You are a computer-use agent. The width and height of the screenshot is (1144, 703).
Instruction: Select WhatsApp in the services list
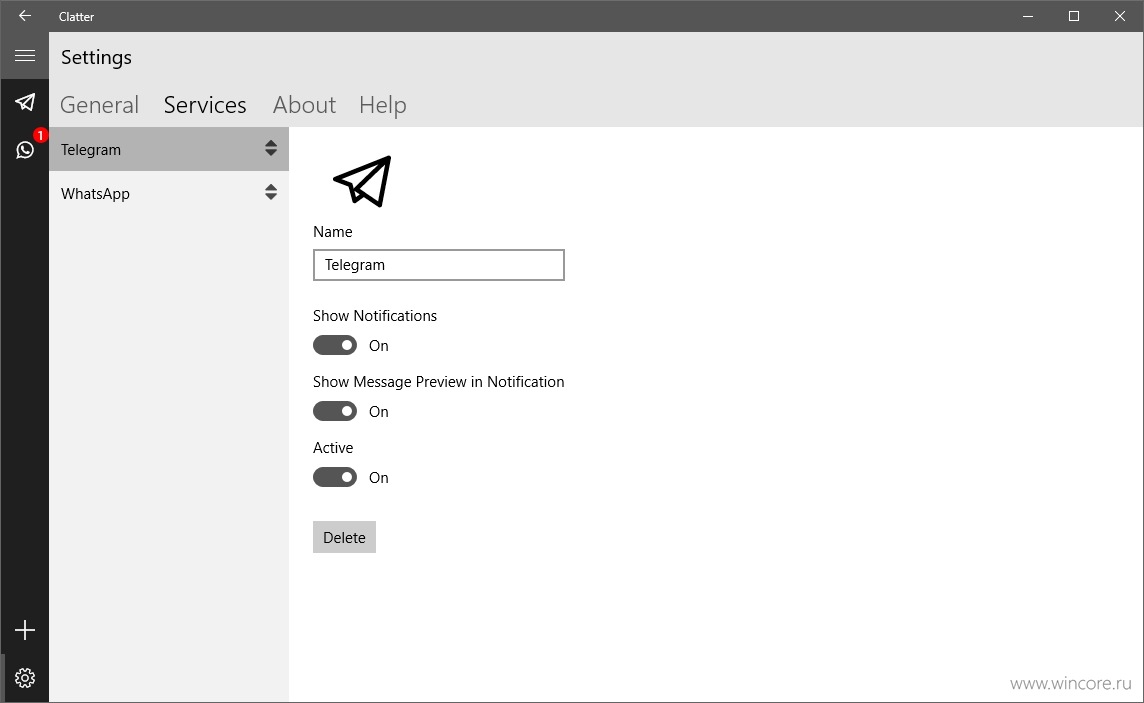coord(169,193)
